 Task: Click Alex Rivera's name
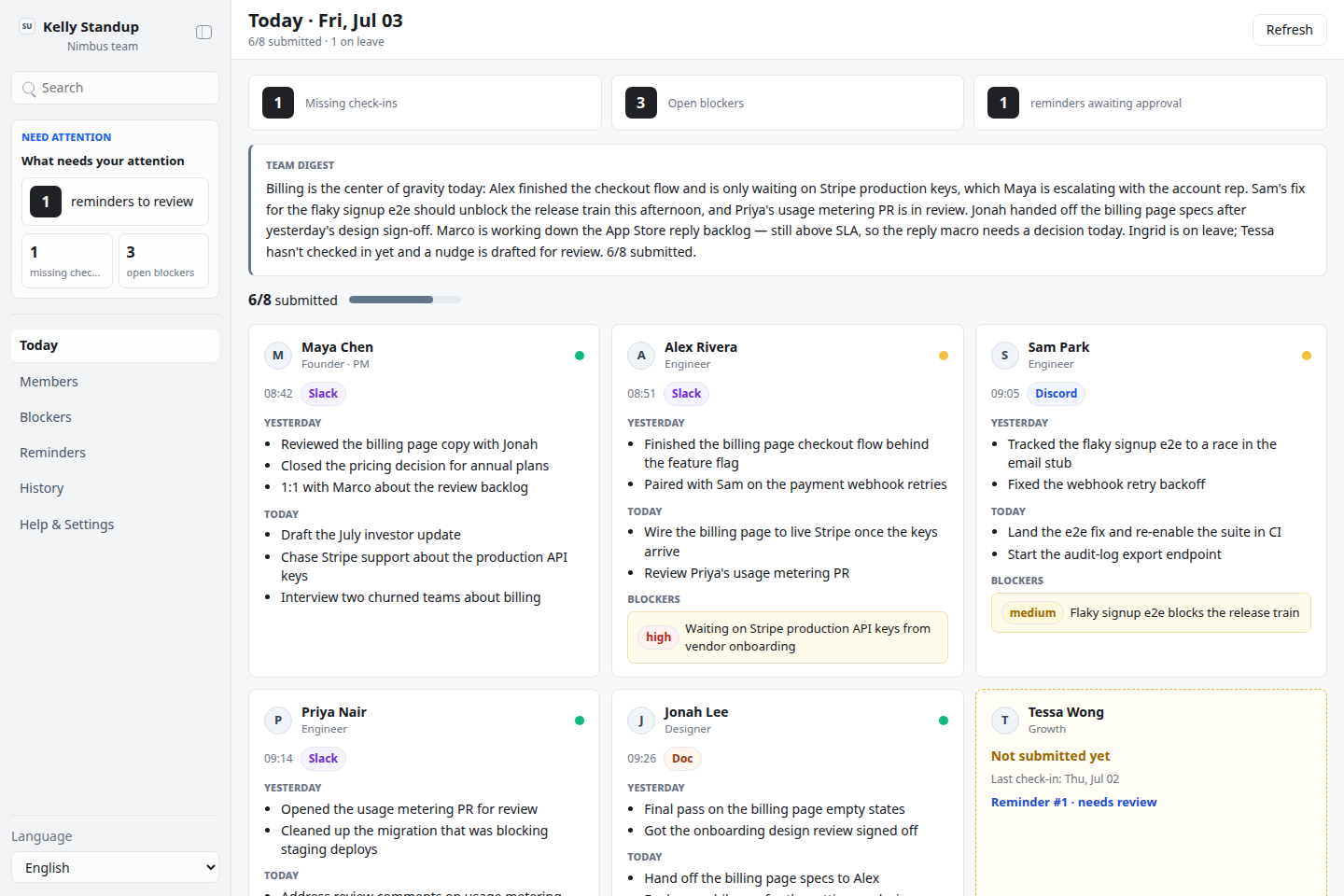tap(701, 347)
